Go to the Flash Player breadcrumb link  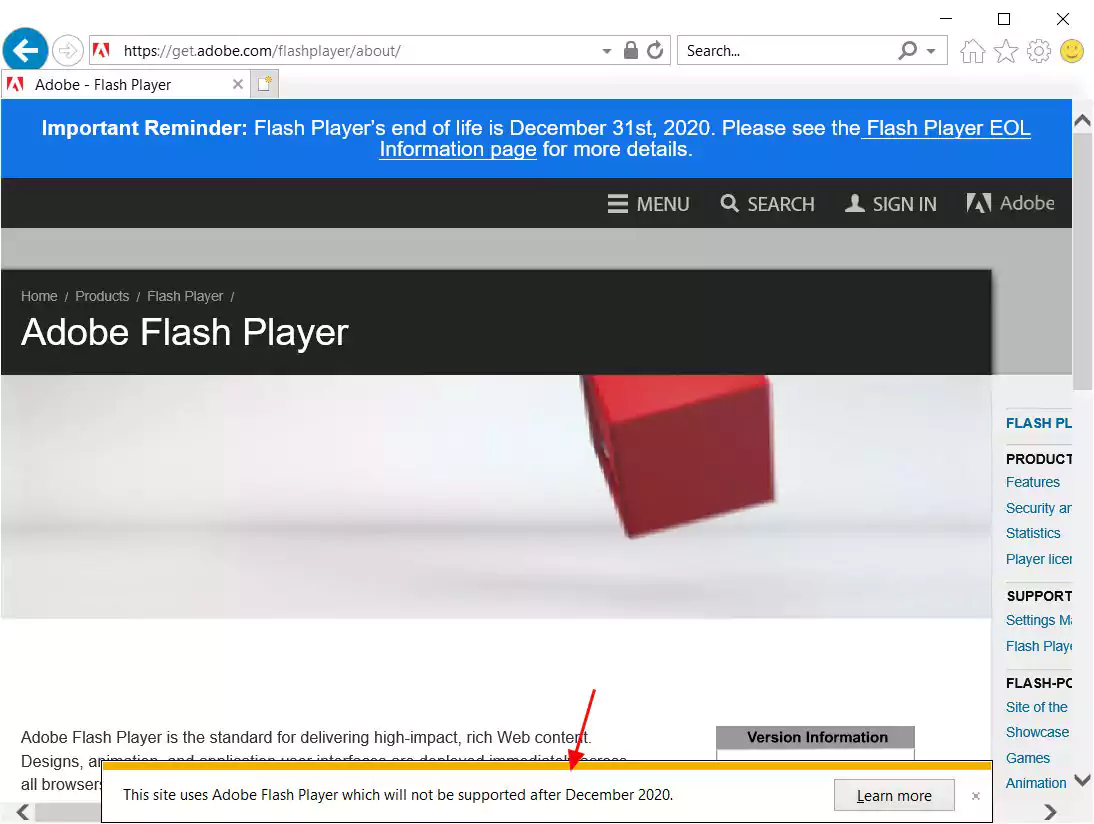[x=185, y=296]
